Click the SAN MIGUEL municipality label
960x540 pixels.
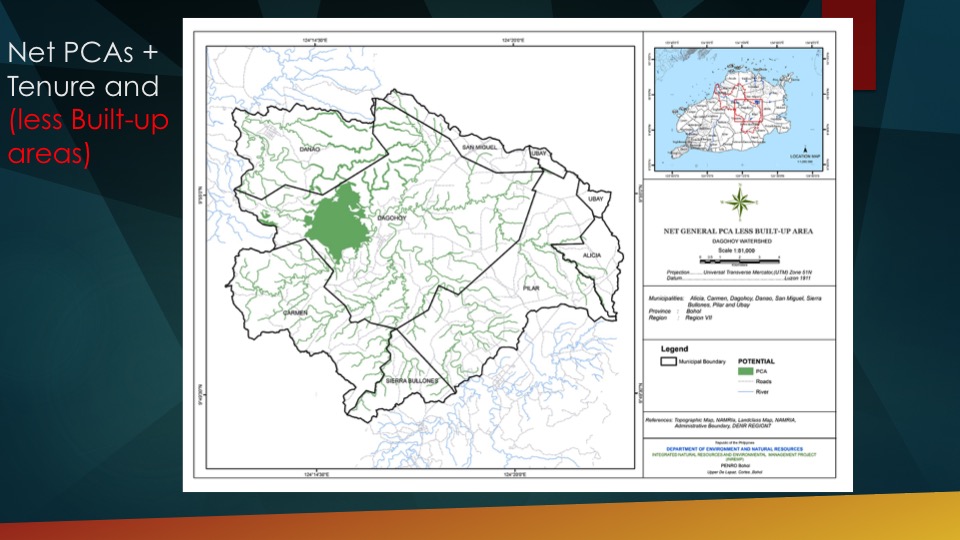pos(480,148)
